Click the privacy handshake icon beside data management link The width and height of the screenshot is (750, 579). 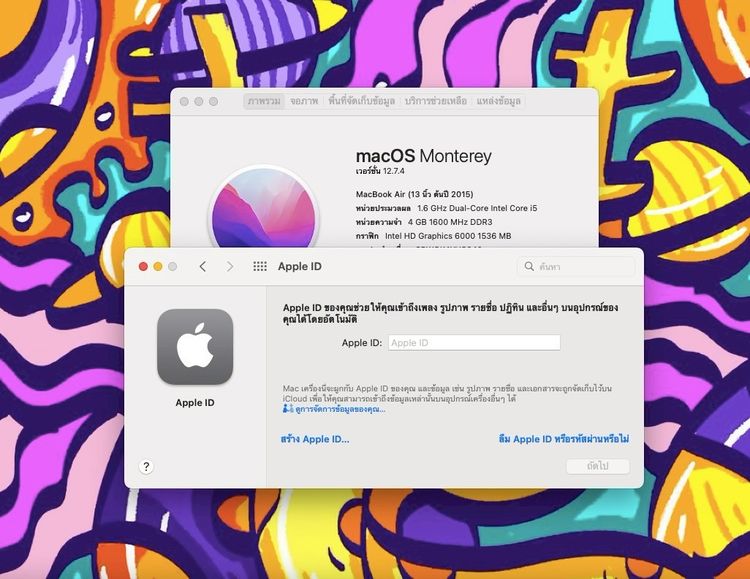coord(287,409)
